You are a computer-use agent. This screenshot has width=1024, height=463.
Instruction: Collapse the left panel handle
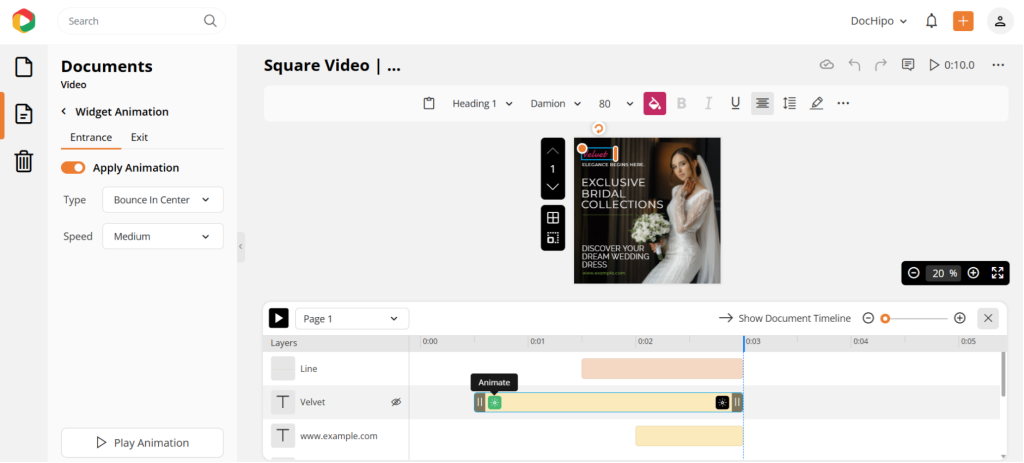240,247
